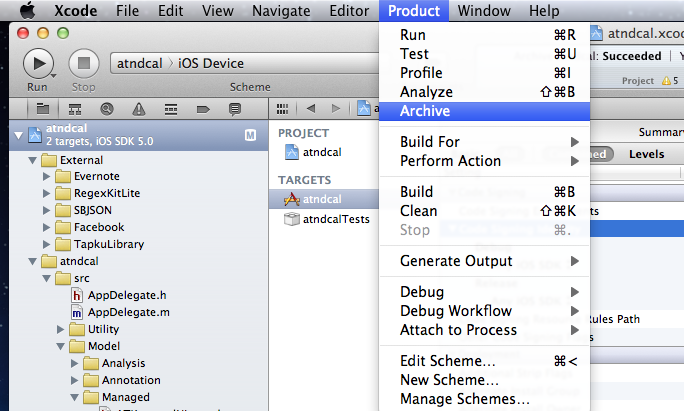Collapse the External group
This screenshot has width=684, height=411.
click(32, 160)
